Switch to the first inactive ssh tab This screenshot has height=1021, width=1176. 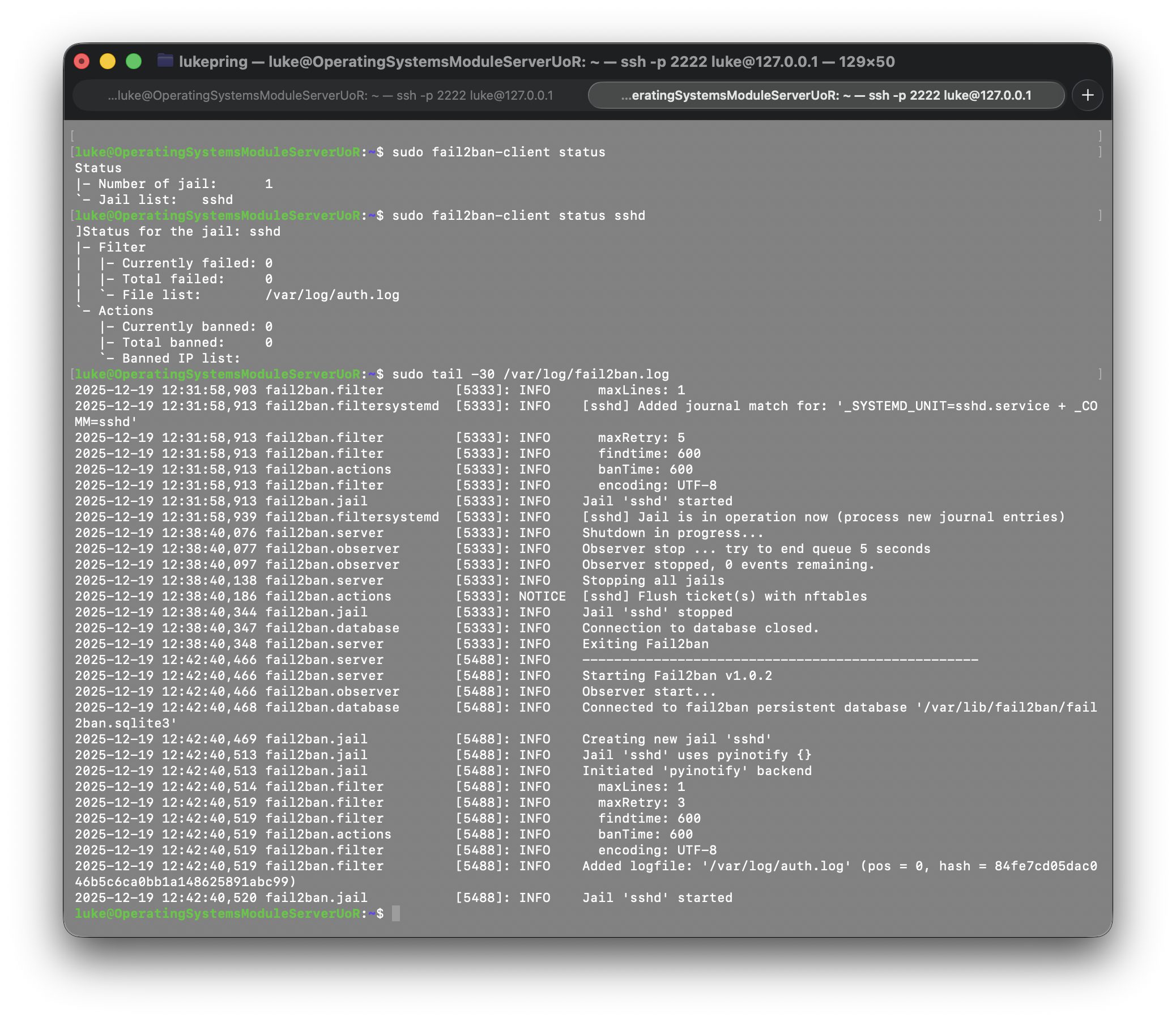pos(330,95)
